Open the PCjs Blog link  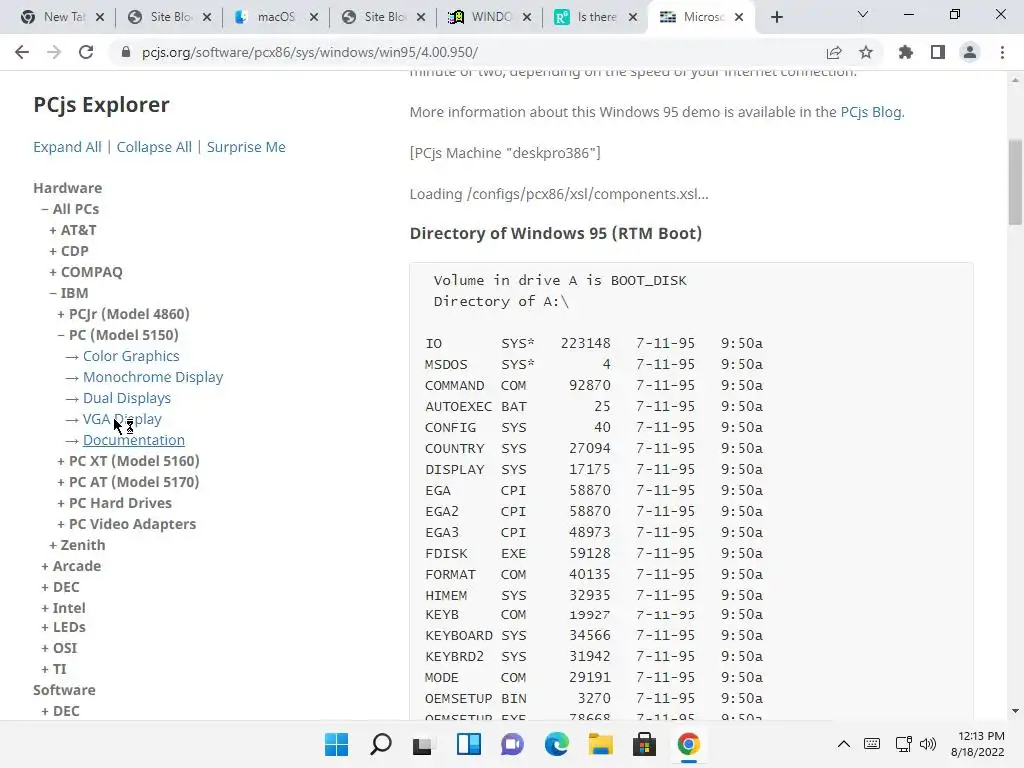[x=871, y=112]
